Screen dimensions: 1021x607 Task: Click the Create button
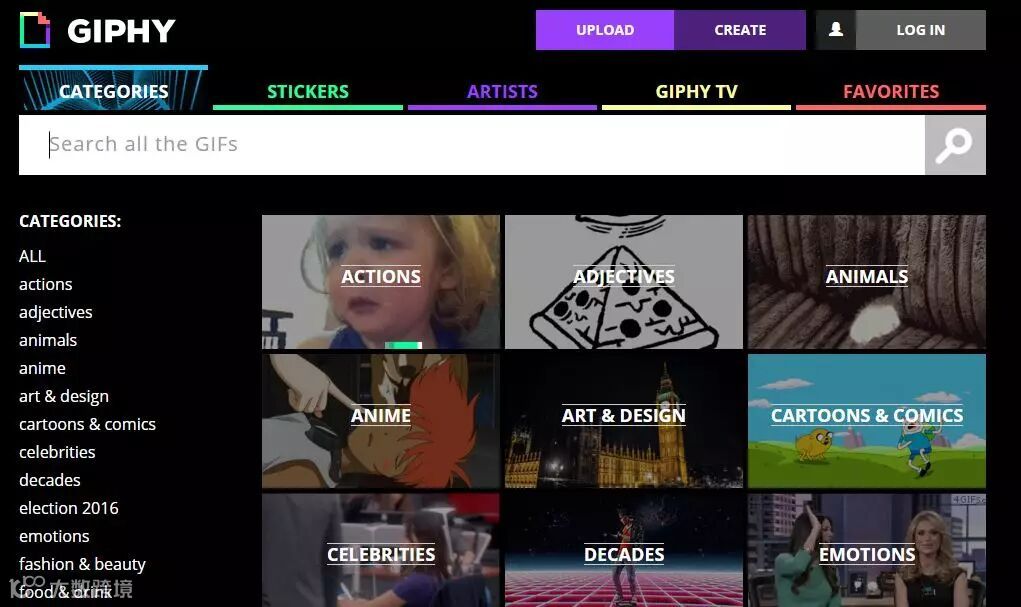click(740, 30)
